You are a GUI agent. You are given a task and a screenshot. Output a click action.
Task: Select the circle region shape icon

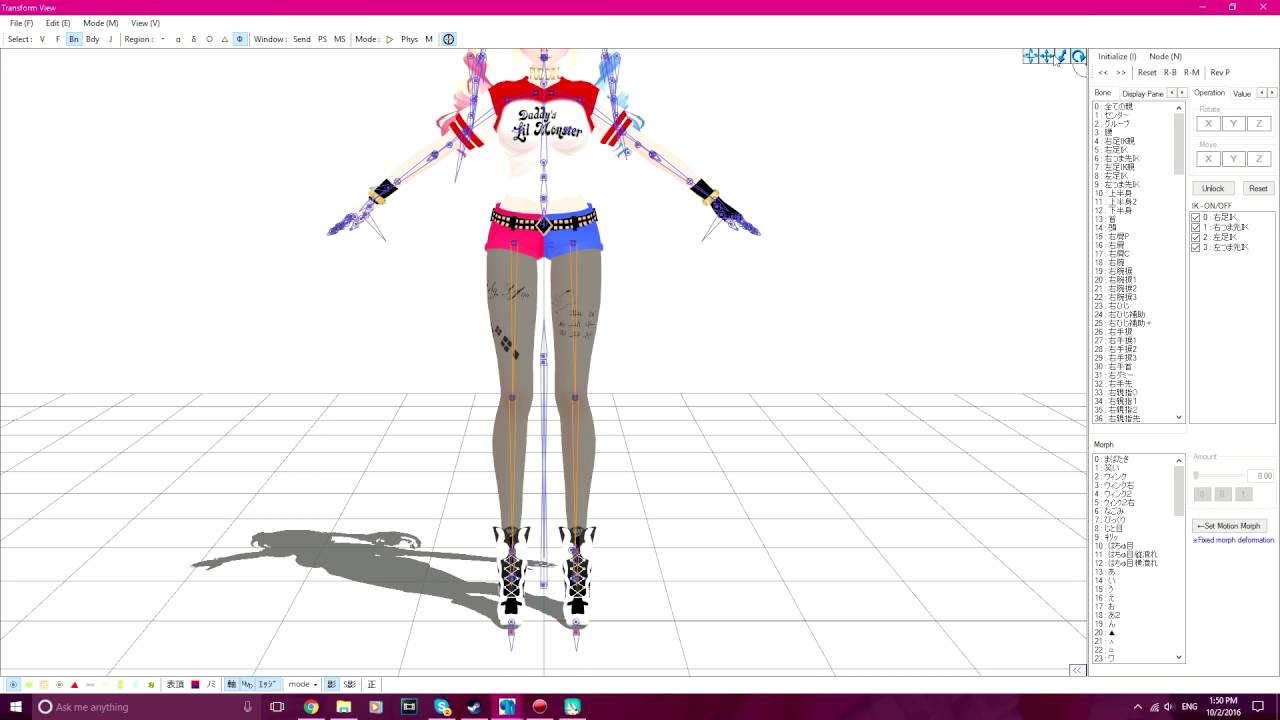209,39
